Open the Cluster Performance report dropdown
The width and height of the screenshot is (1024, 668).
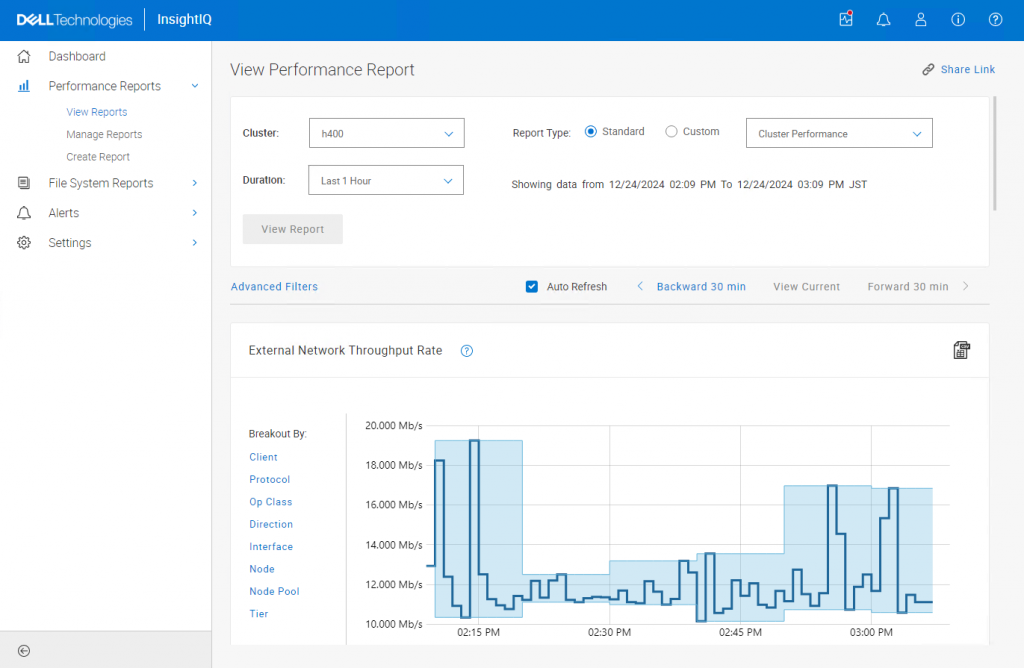[839, 133]
